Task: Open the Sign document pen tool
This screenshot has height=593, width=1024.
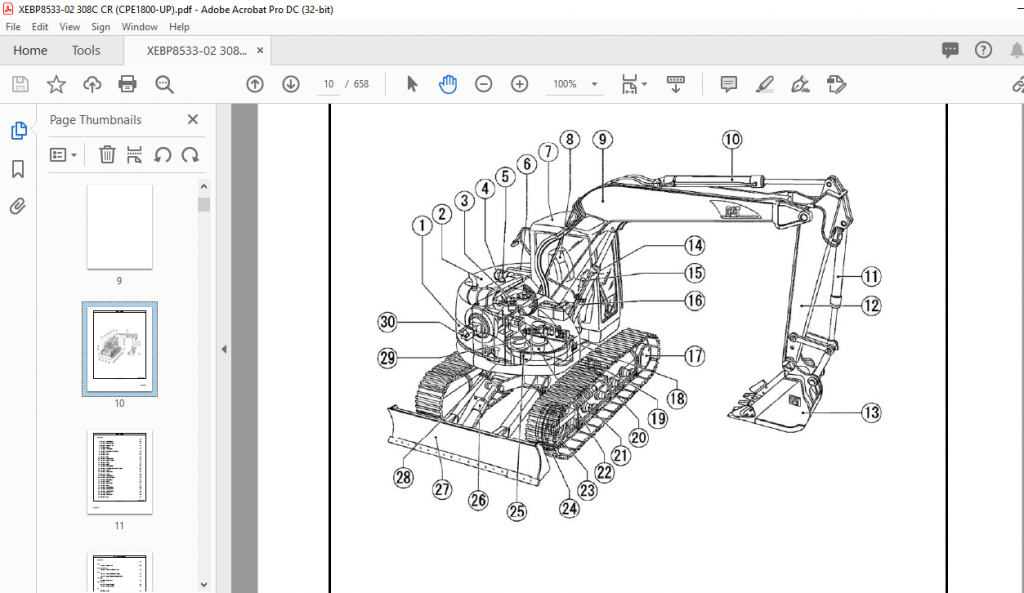Action: (800, 84)
